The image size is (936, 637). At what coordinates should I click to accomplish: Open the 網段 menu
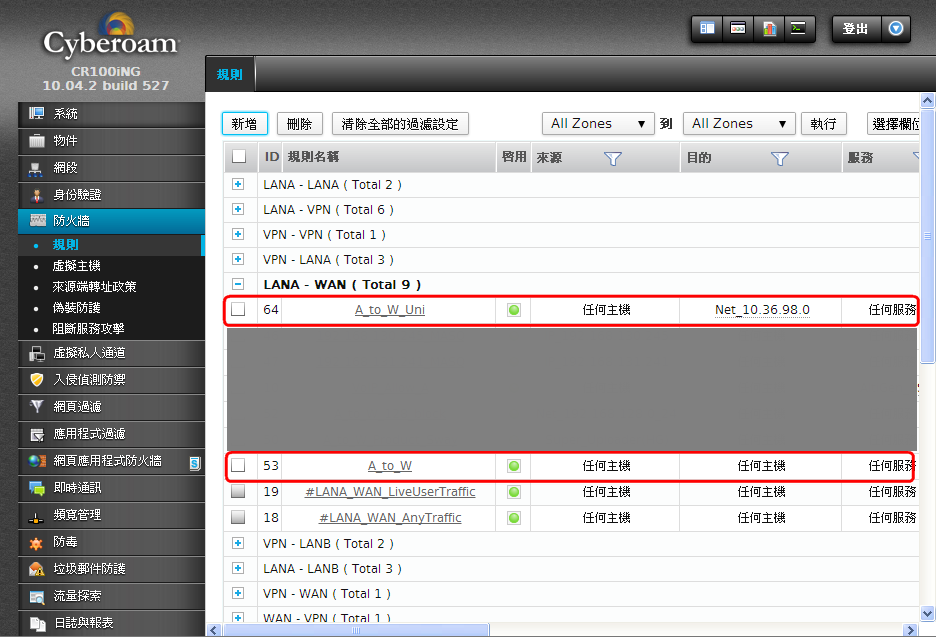(112, 168)
